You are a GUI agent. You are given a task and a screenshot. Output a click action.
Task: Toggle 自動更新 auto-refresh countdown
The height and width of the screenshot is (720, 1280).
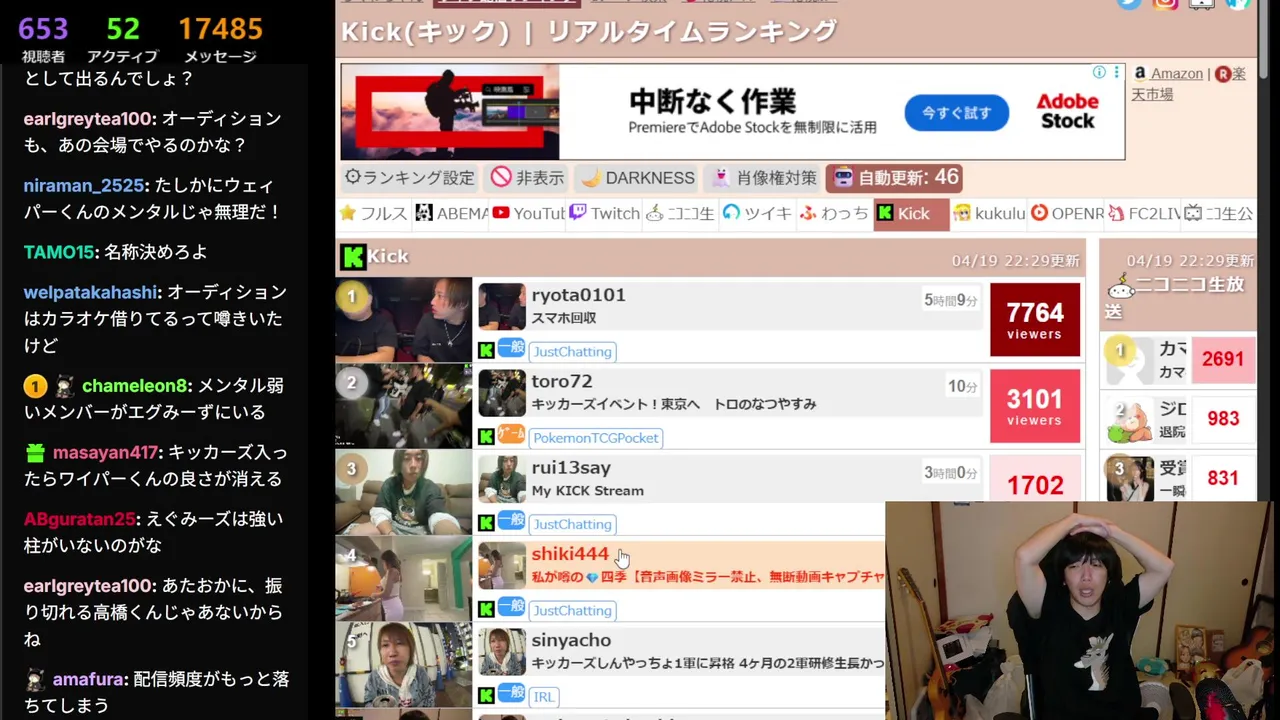pos(895,178)
